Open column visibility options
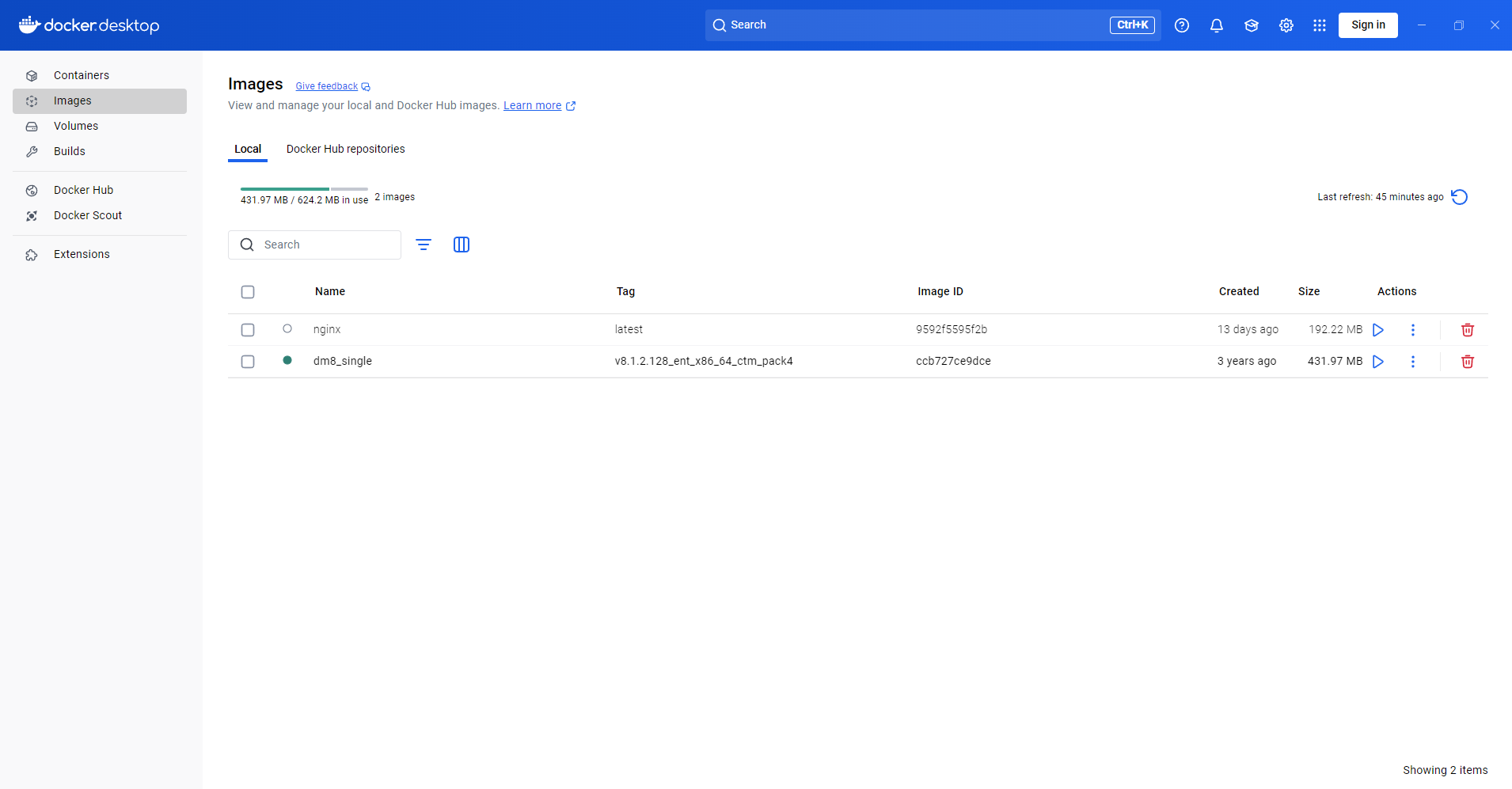Image resolution: width=1512 pixels, height=789 pixels. pyautogui.click(x=462, y=245)
